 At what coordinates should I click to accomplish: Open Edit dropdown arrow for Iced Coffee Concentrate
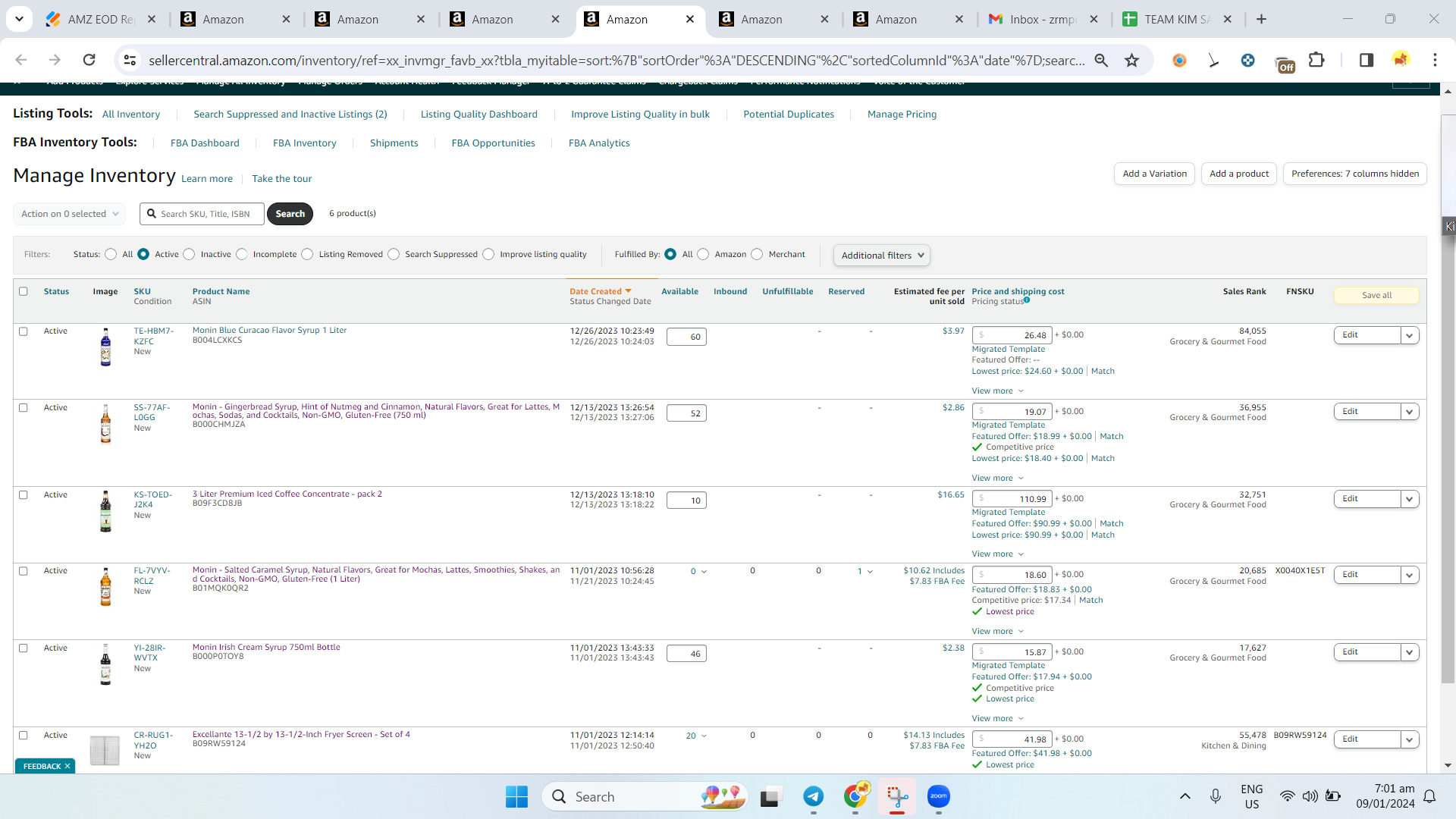[x=1410, y=499]
